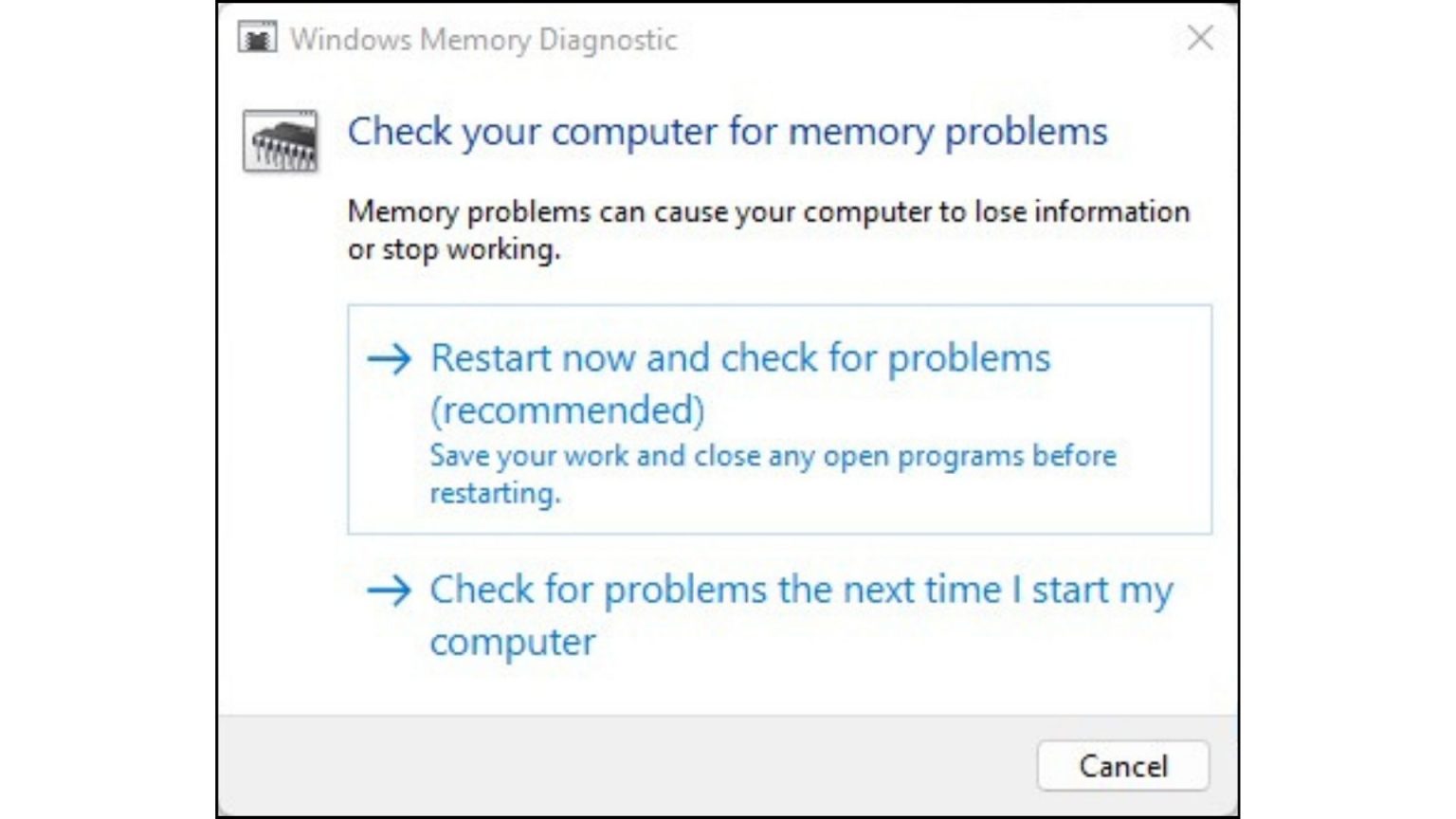This screenshot has height=819, width=1456.
Task: Choose Restart now and check for problems
Action: coord(739,359)
